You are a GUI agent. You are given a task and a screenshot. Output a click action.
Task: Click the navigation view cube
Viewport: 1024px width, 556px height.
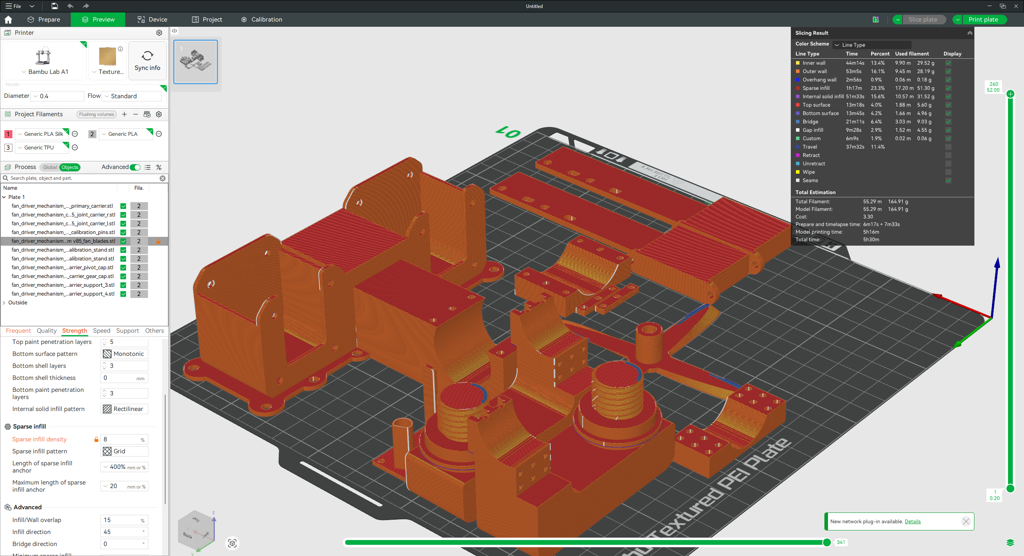(196, 529)
